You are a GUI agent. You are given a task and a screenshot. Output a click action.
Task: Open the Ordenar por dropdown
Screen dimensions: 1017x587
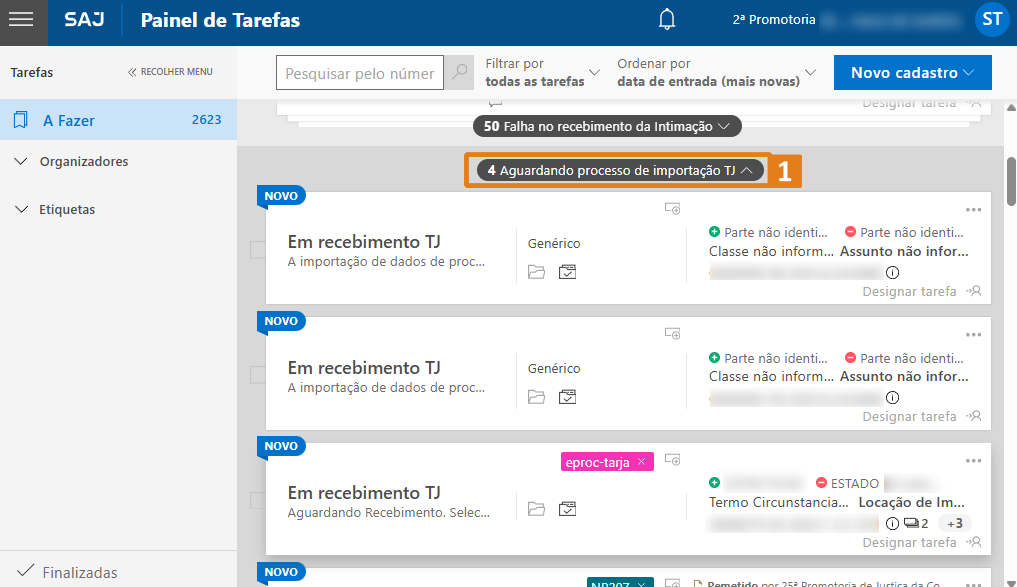[x=716, y=73]
